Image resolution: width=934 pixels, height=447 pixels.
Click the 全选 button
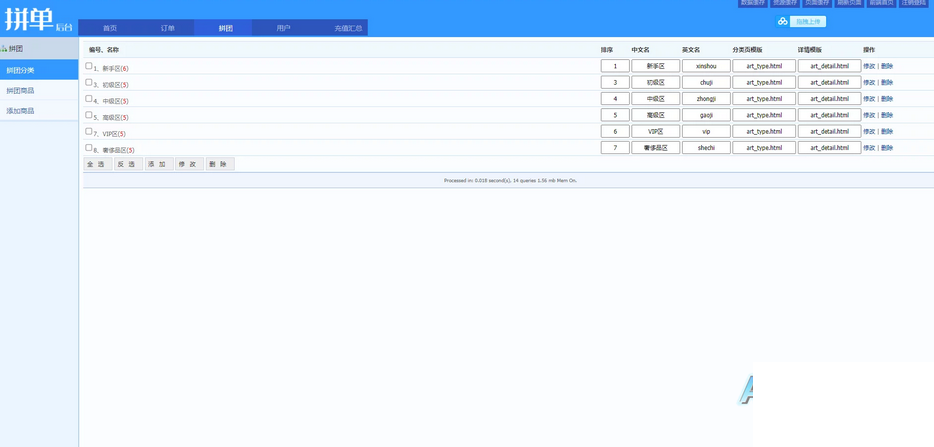pyautogui.click(x=98, y=164)
